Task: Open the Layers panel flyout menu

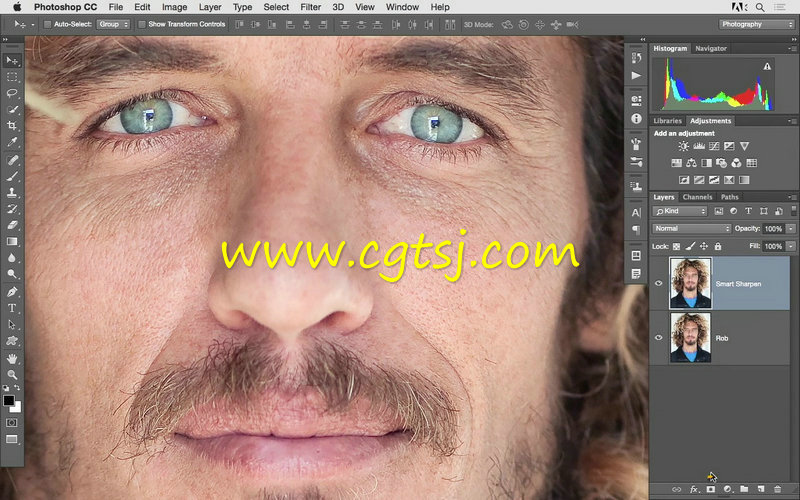Action: click(x=793, y=197)
